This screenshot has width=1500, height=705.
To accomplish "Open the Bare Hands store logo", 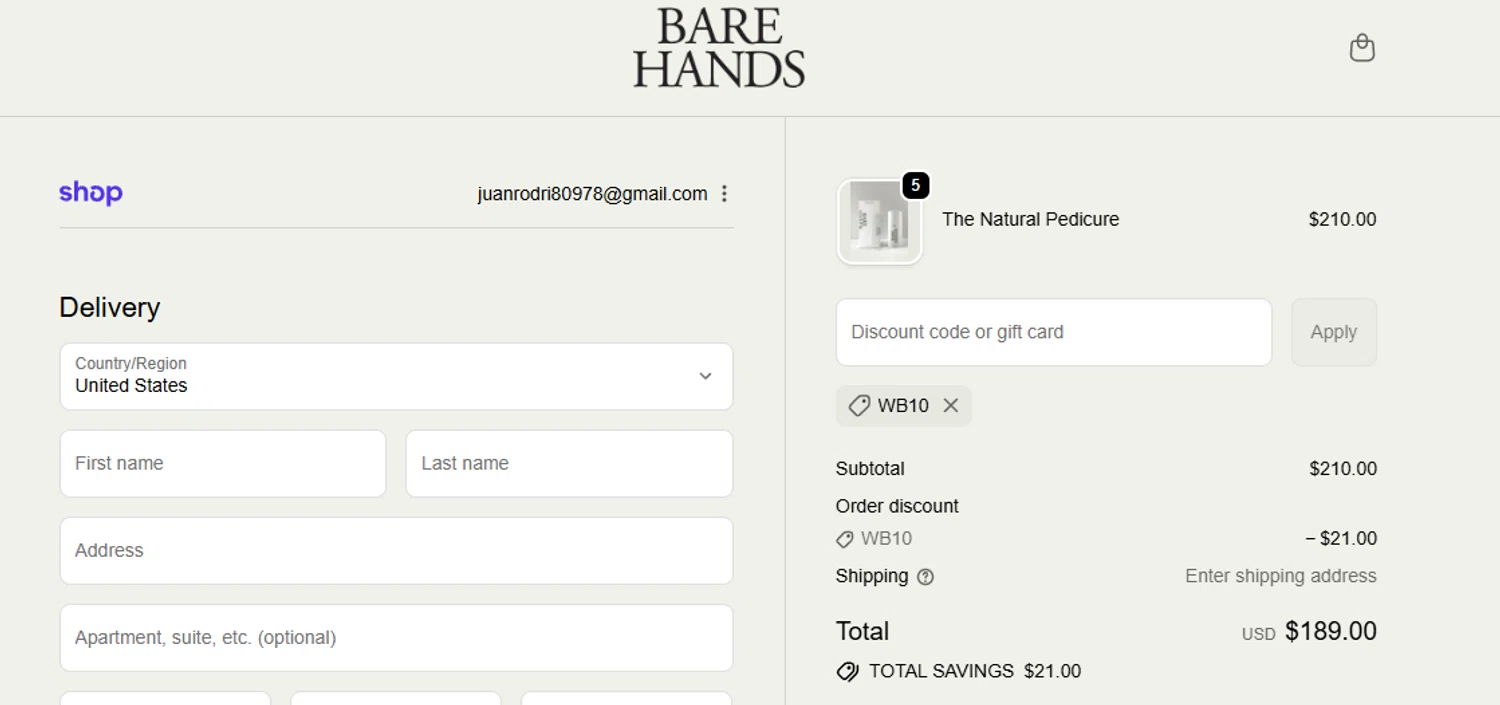I will click(719, 48).
